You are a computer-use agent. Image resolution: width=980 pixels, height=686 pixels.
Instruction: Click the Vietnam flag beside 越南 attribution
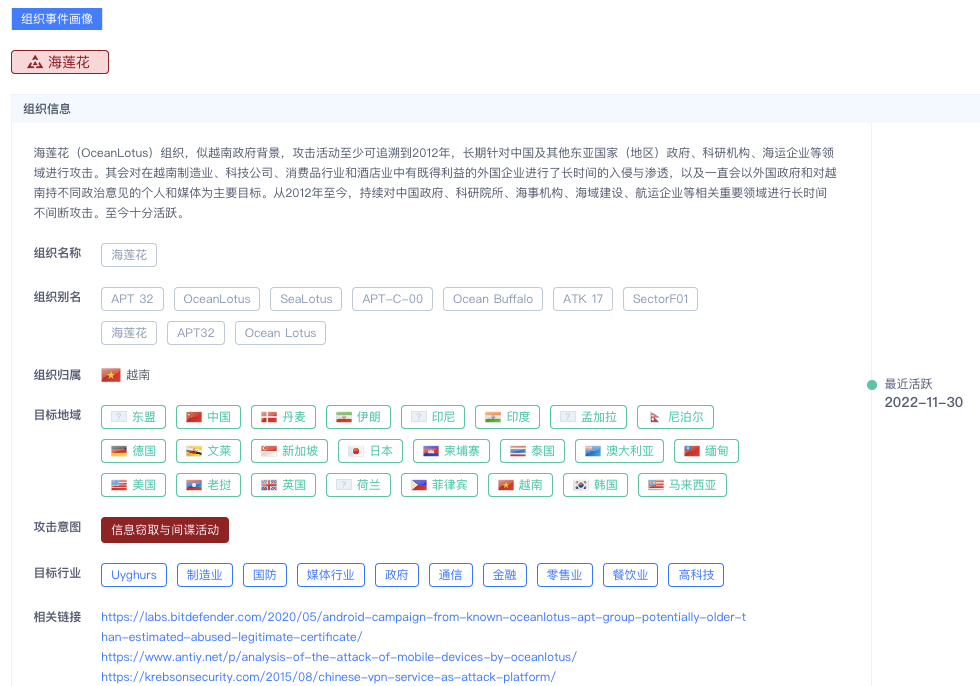click(111, 375)
